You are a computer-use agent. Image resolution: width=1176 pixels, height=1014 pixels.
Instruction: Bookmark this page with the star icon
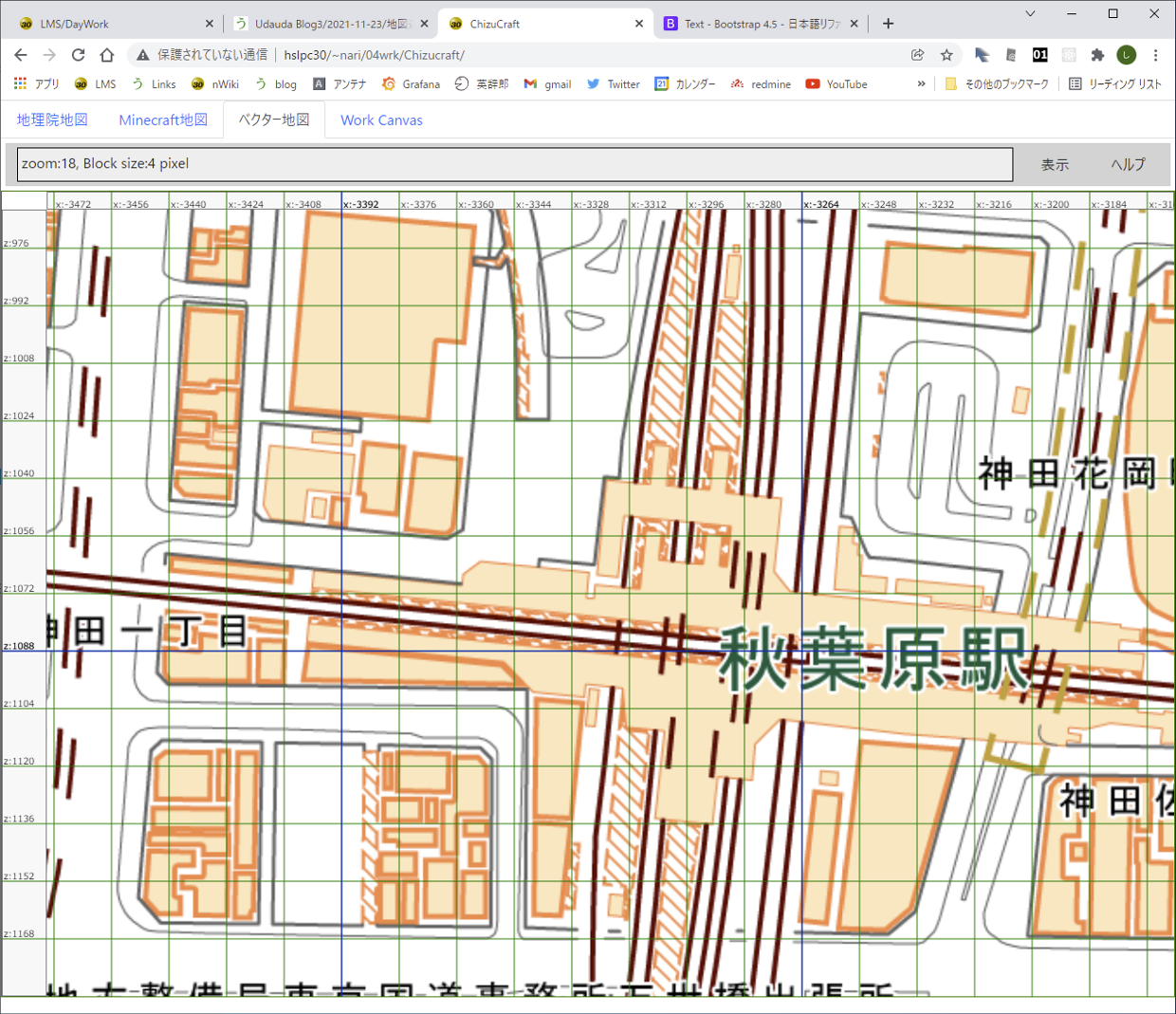(946, 55)
